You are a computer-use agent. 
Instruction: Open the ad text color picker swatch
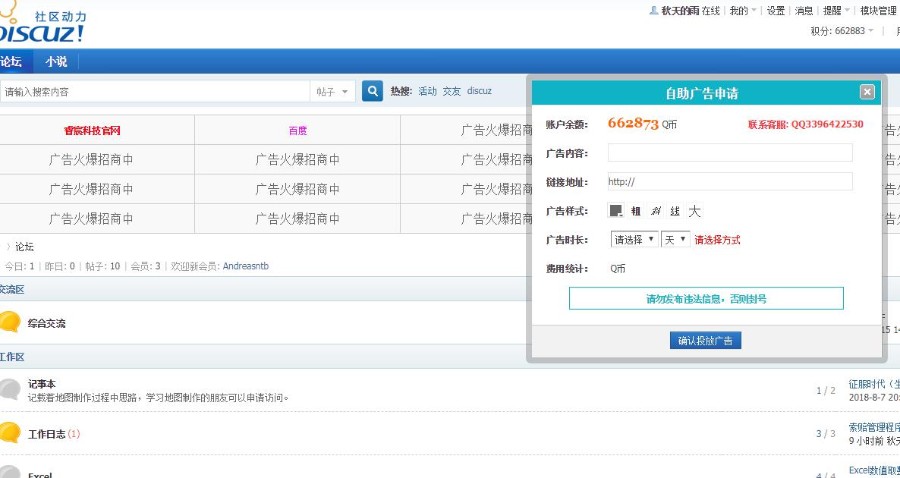[616, 211]
